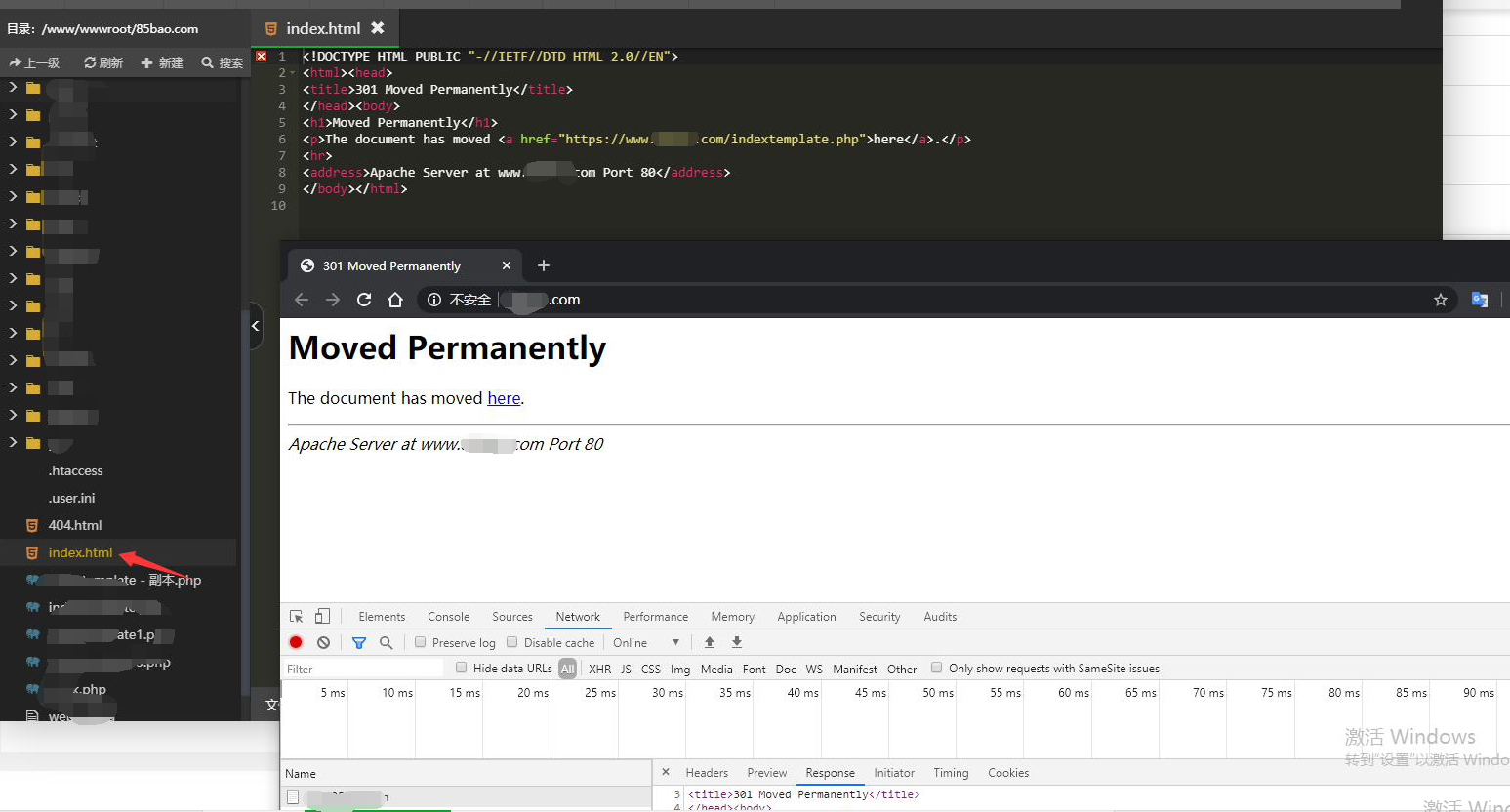Check Only show requests with SameSite issues
The height and width of the screenshot is (812, 1510).
click(936, 668)
